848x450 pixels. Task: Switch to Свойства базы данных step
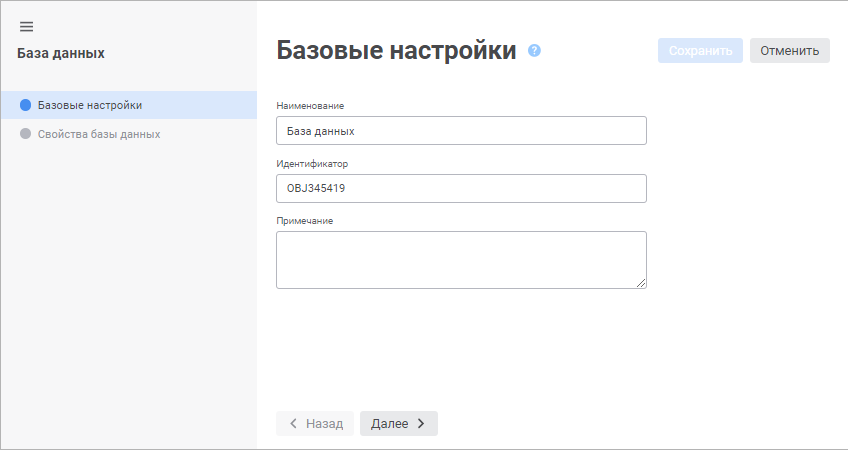[x=98, y=134]
